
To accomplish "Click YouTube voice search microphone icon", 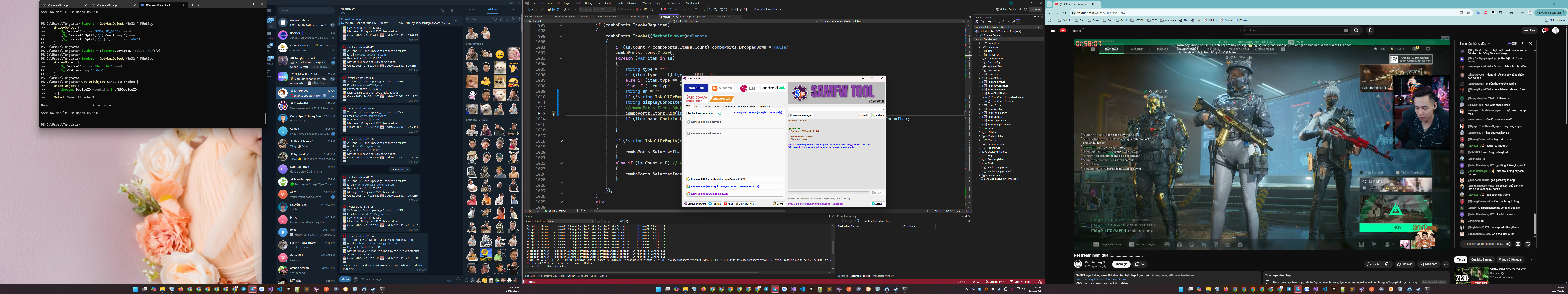I will tap(1370, 30).
